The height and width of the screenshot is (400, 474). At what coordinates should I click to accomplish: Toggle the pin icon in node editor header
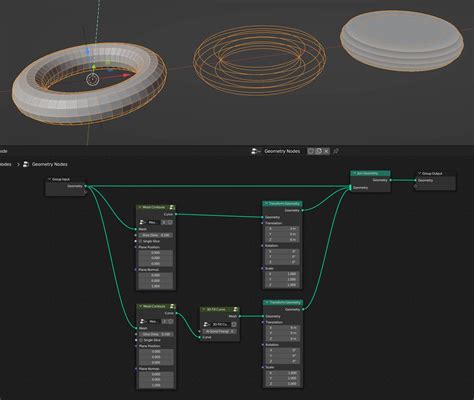[x=336, y=151]
